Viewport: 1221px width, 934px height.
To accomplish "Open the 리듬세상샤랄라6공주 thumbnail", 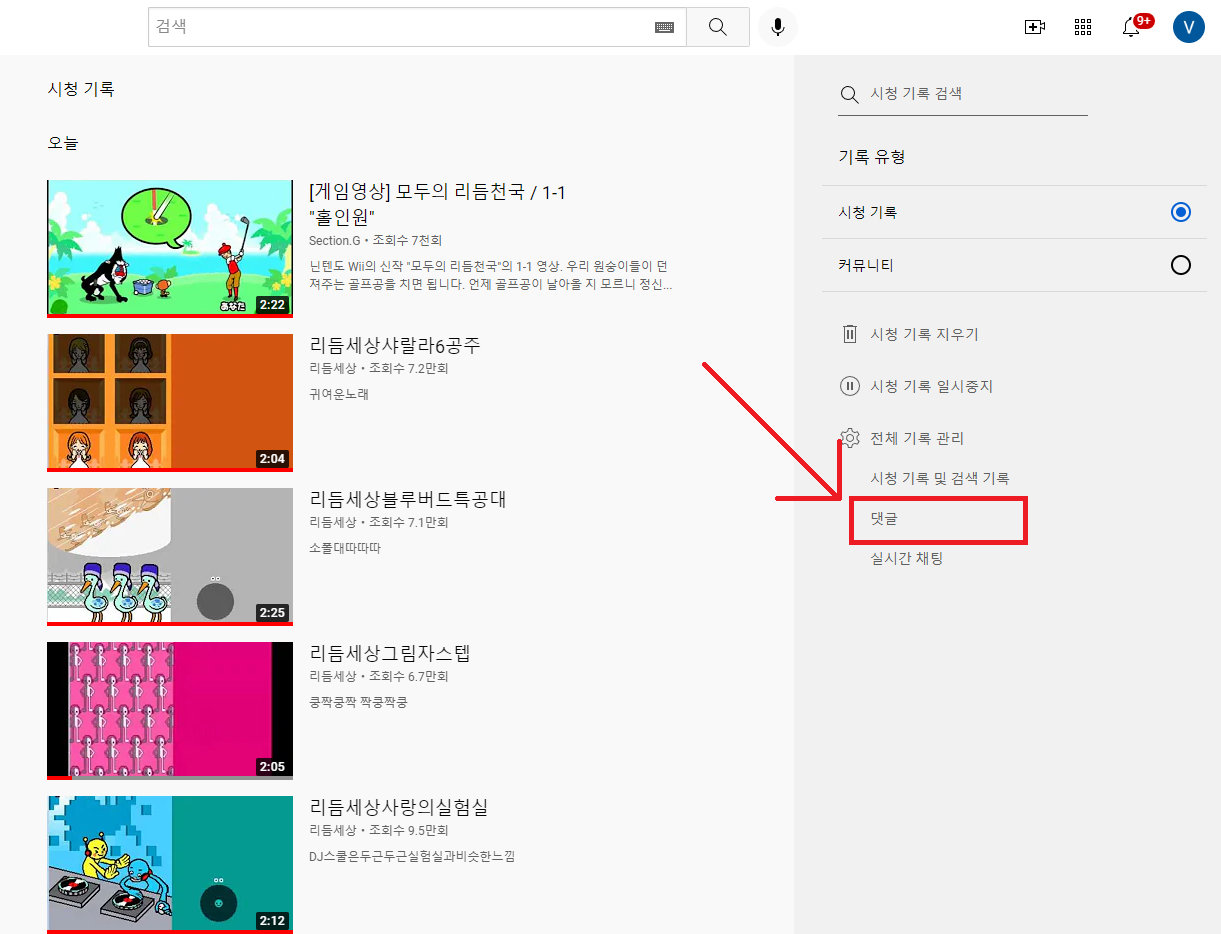I will [170, 402].
